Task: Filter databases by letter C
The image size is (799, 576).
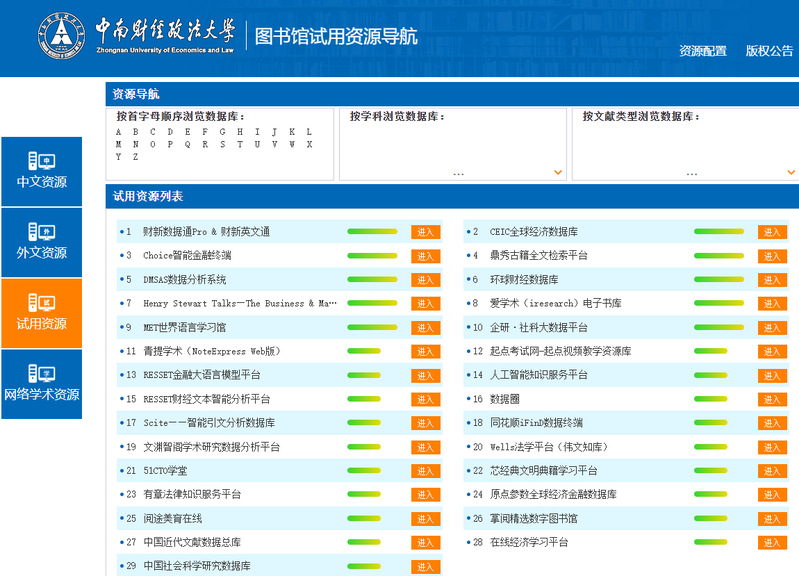Action: click(x=153, y=132)
